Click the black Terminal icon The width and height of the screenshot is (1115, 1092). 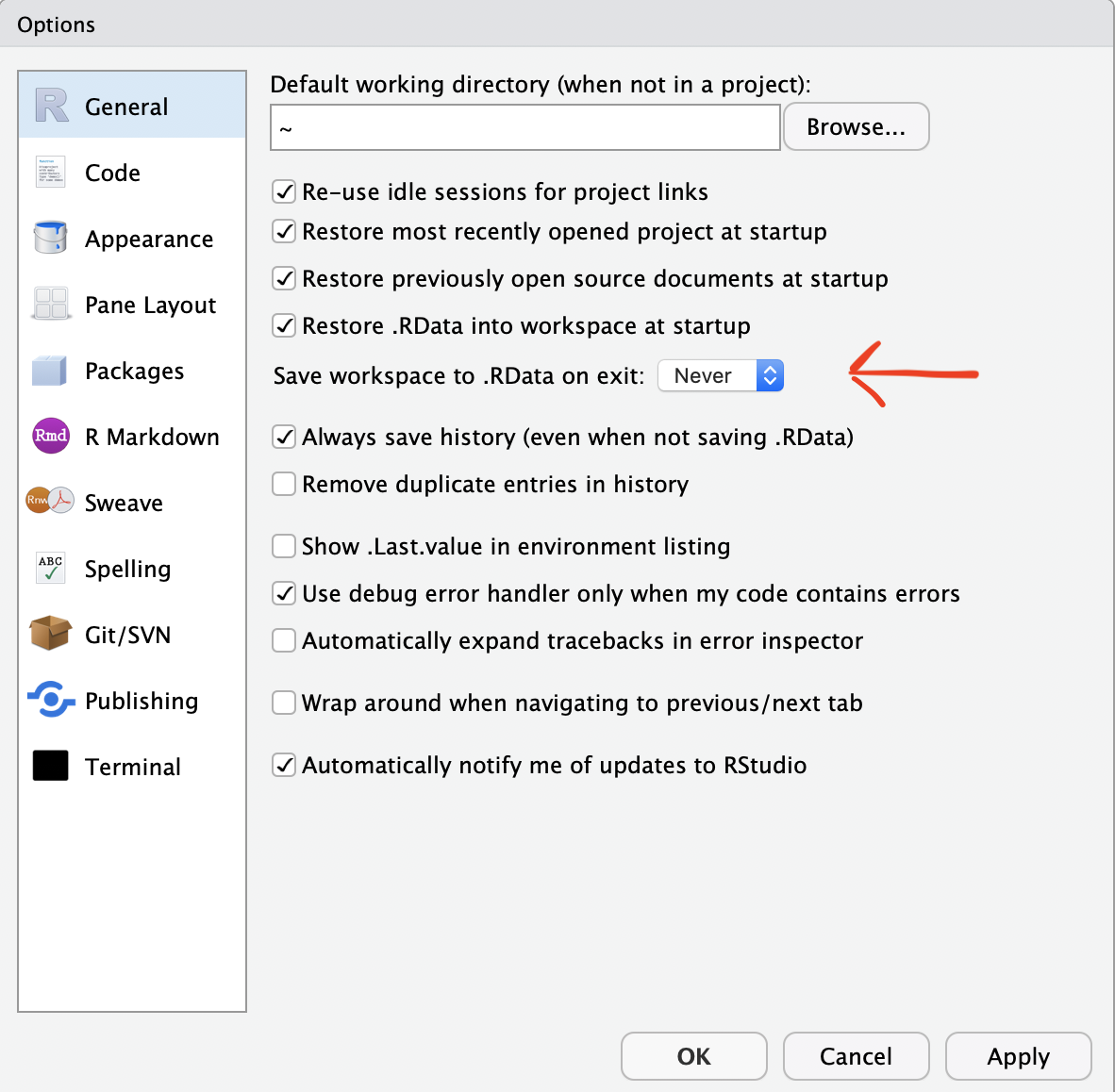(x=51, y=766)
